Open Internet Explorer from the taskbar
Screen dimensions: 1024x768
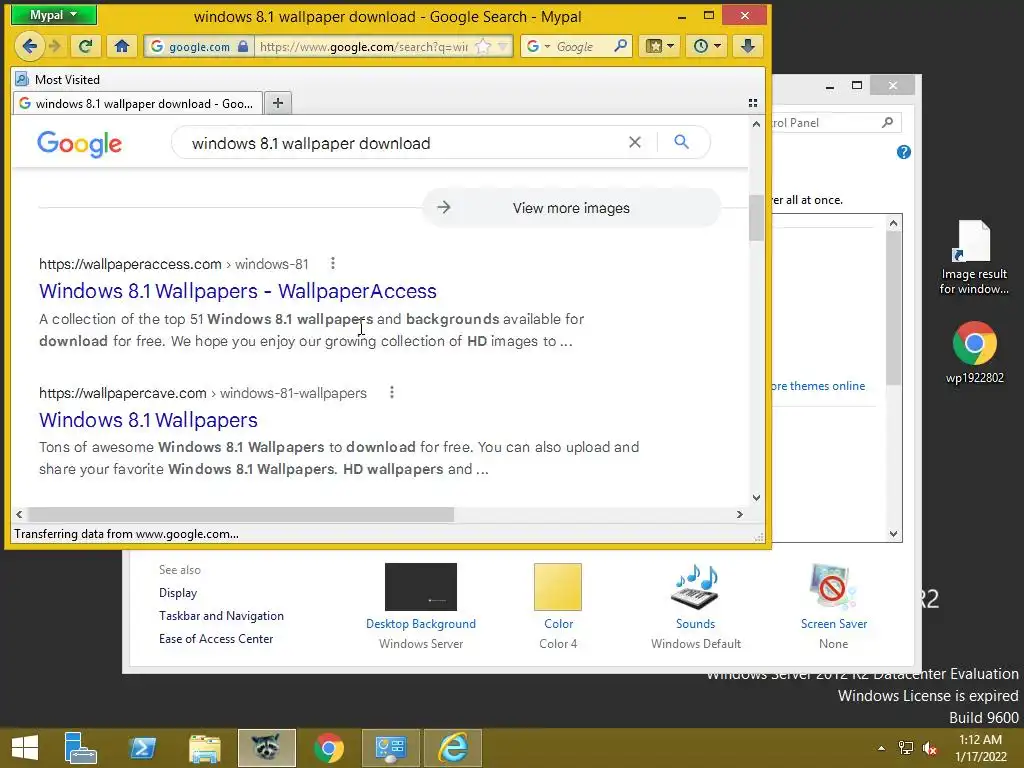coord(453,748)
